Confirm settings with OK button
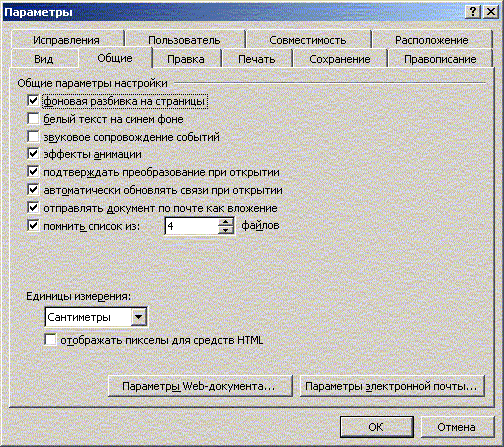This screenshot has height=447, width=504. coord(377,427)
